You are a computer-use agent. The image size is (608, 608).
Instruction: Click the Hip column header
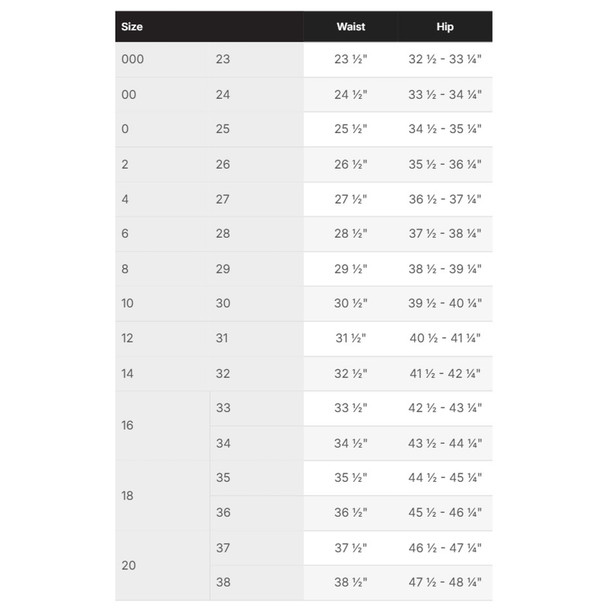point(445,27)
